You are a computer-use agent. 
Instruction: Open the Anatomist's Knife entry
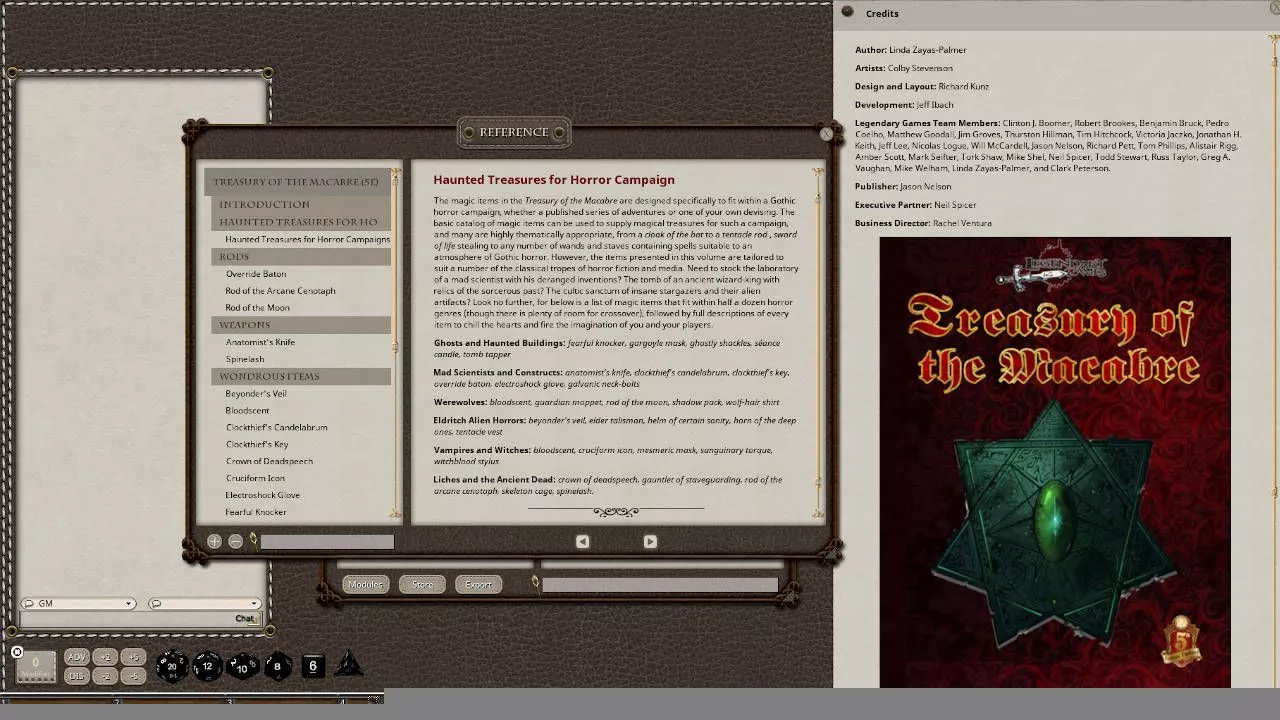point(260,342)
